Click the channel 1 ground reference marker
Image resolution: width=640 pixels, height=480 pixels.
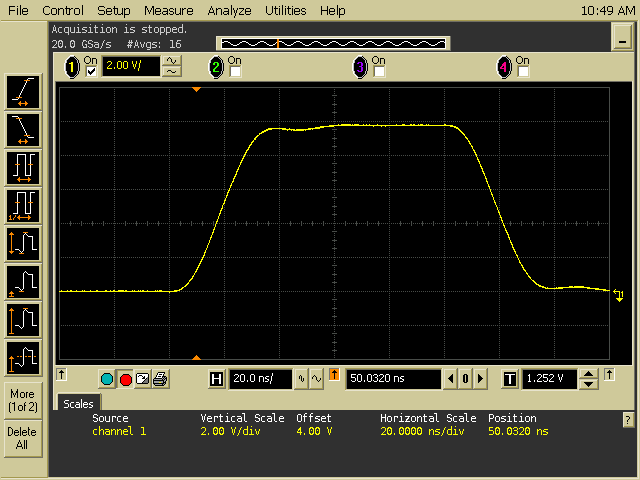point(619,295)
